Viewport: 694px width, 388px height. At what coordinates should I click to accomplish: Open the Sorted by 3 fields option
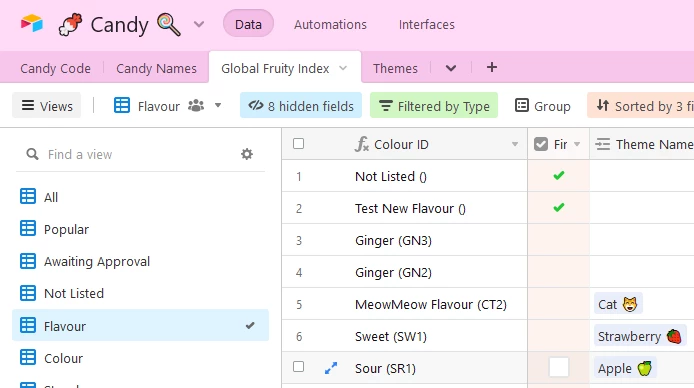pyautogui.click(x=640, y=106)
